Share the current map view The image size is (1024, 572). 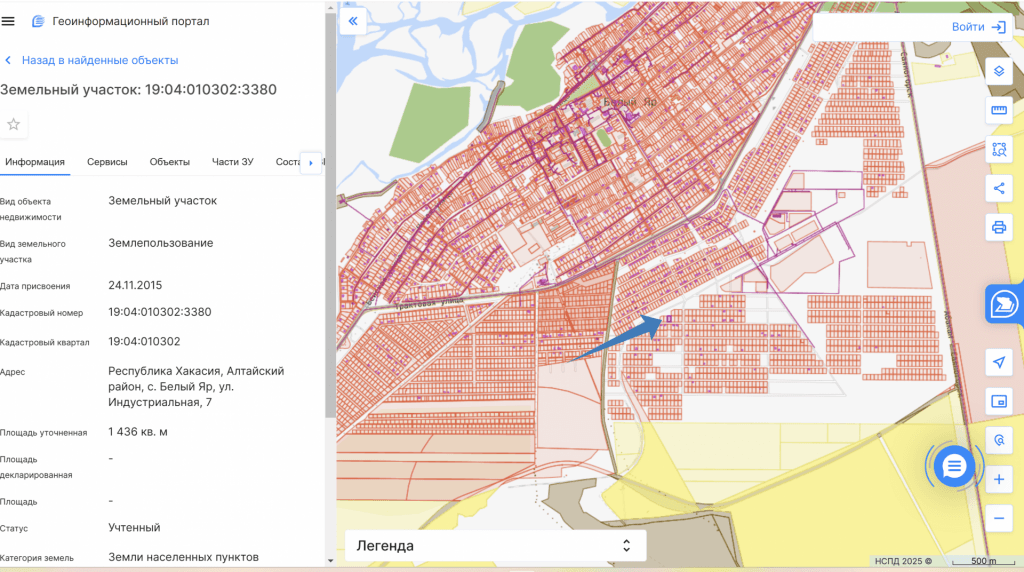click(x=998, y=188)
